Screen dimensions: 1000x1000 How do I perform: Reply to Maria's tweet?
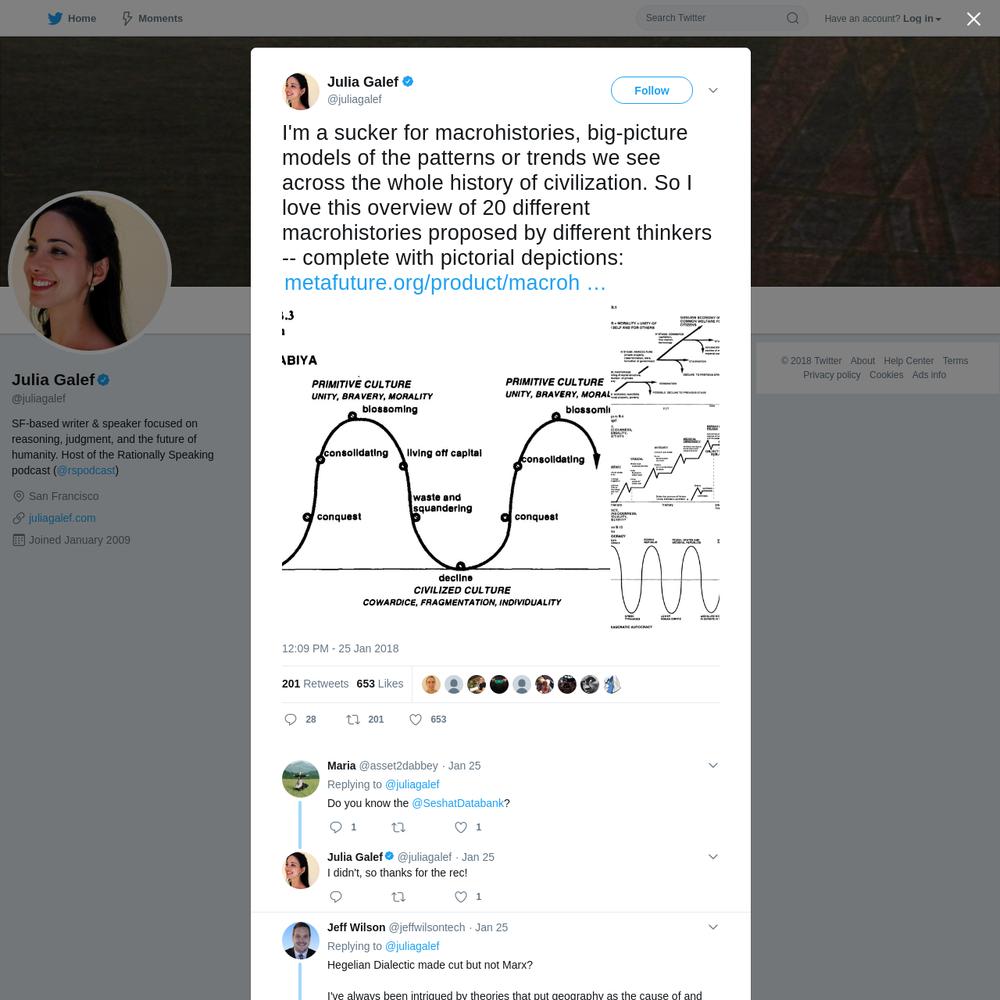(x=335, y=827)
